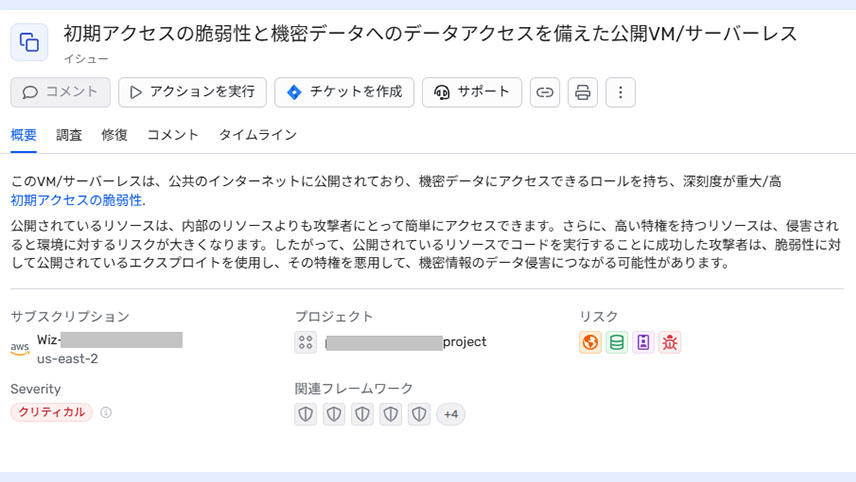Expand the +4 additional frameworks badge
This screenshot has width=856, height=482.
tap(451, 414)
